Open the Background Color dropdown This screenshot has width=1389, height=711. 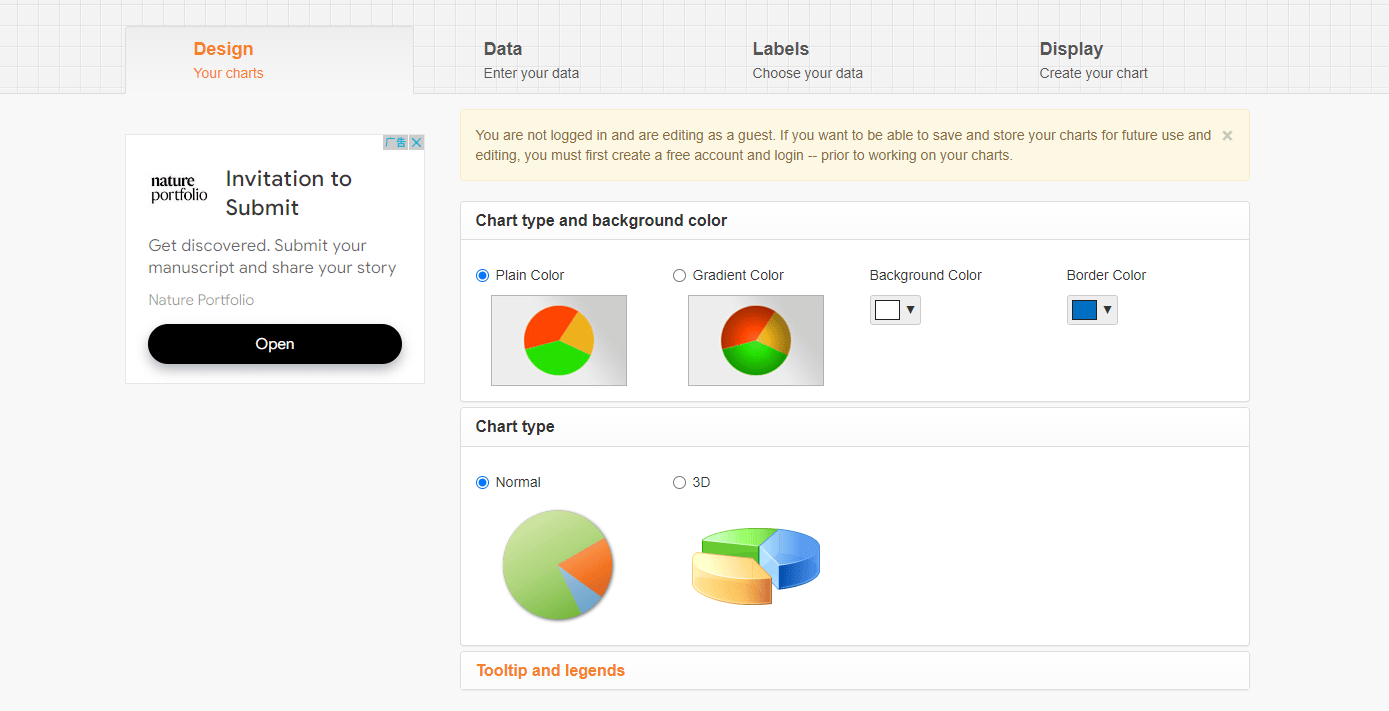895,310
